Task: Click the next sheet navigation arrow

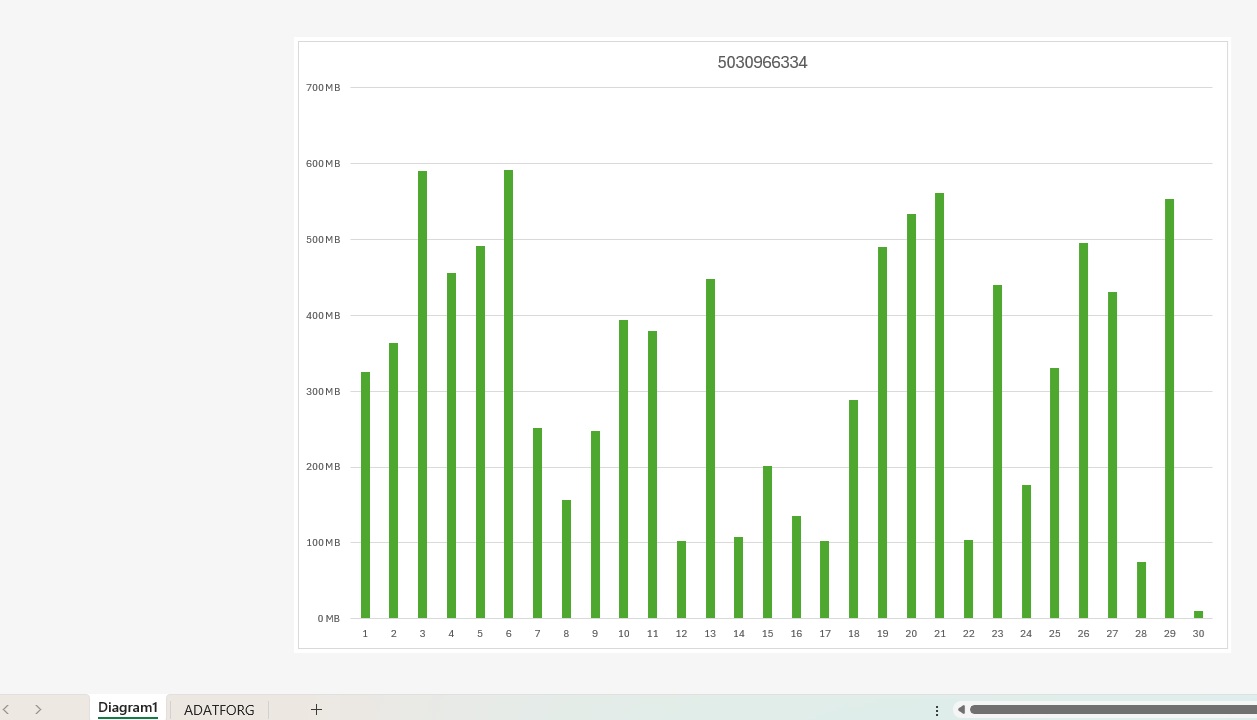Action: pos(38,709)
